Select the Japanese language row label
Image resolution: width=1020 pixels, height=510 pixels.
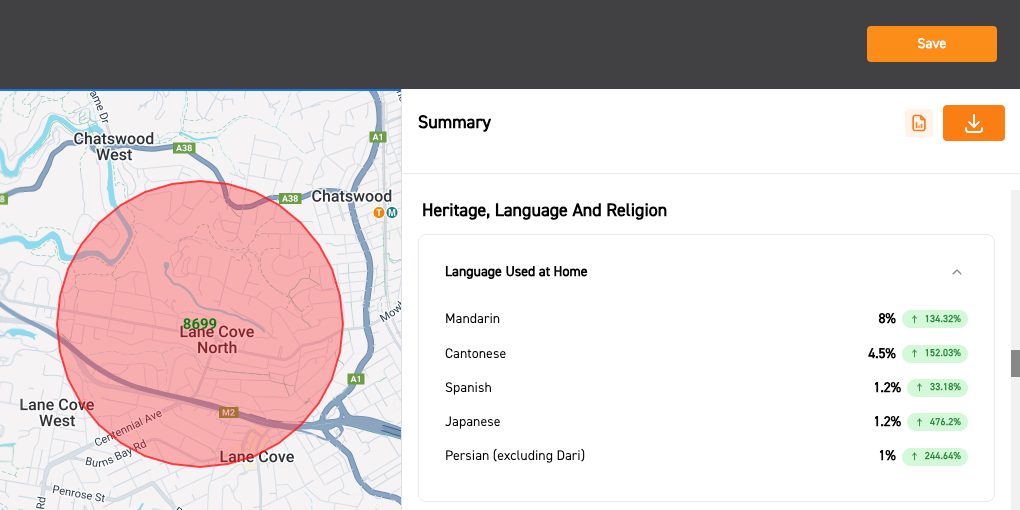point(472,422)
